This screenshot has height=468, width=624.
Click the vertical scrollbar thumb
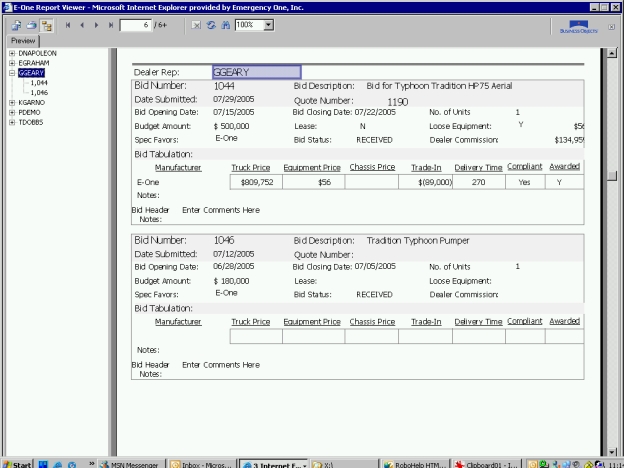[612, 176]
